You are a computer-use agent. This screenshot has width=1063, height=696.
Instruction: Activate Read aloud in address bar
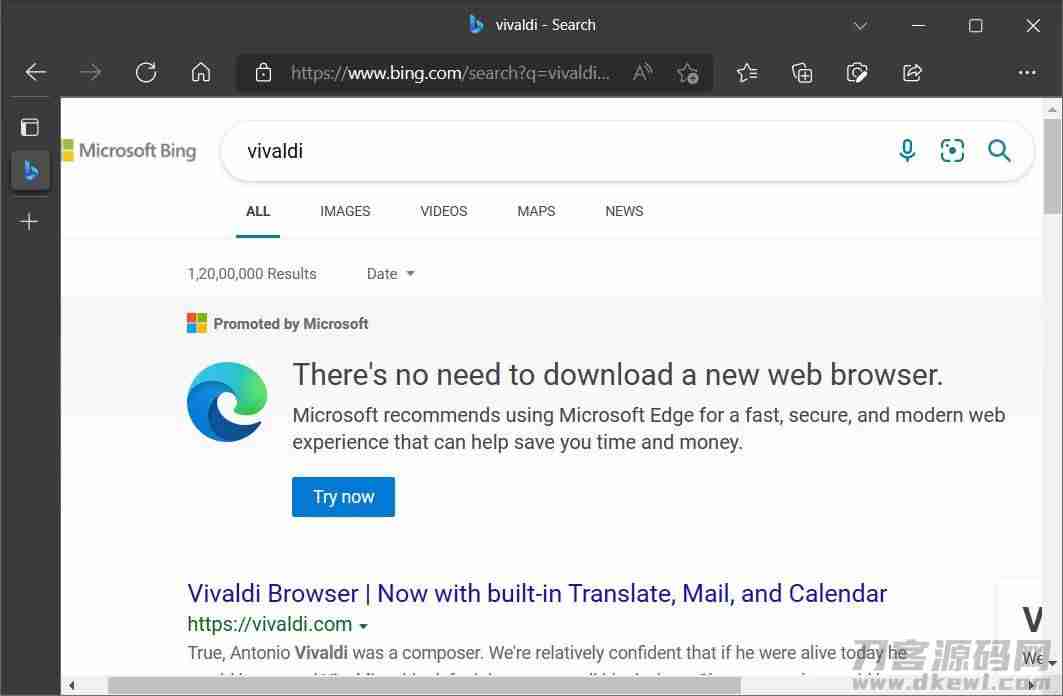point(642,72)
